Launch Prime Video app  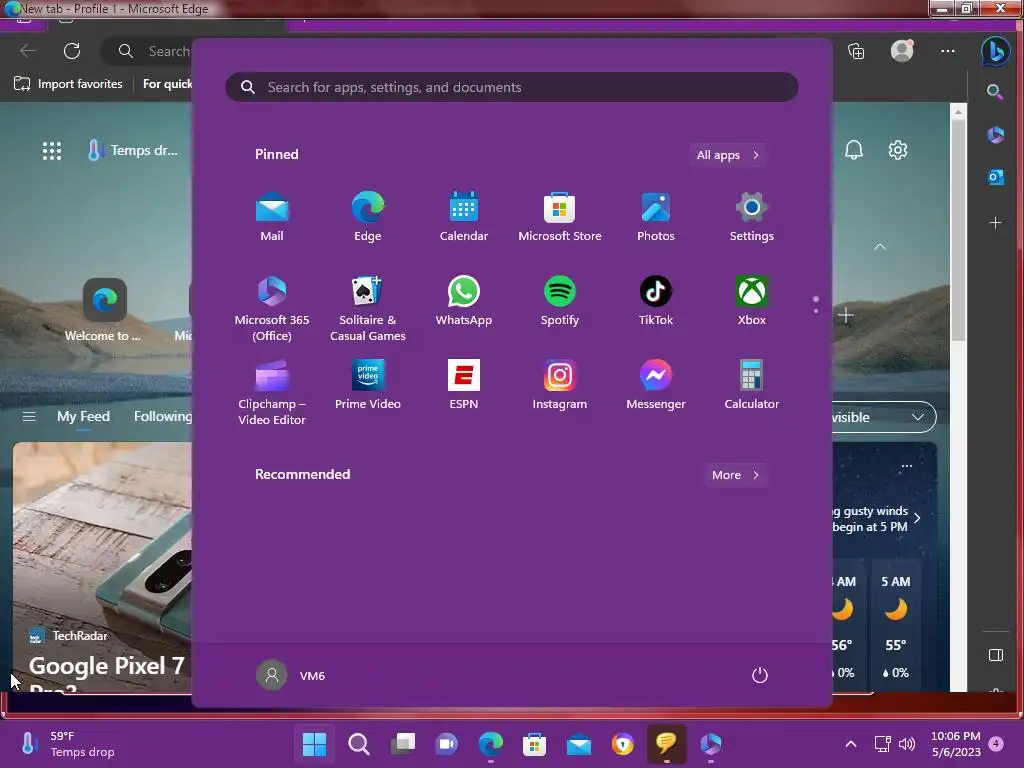[x=368, y=385]
